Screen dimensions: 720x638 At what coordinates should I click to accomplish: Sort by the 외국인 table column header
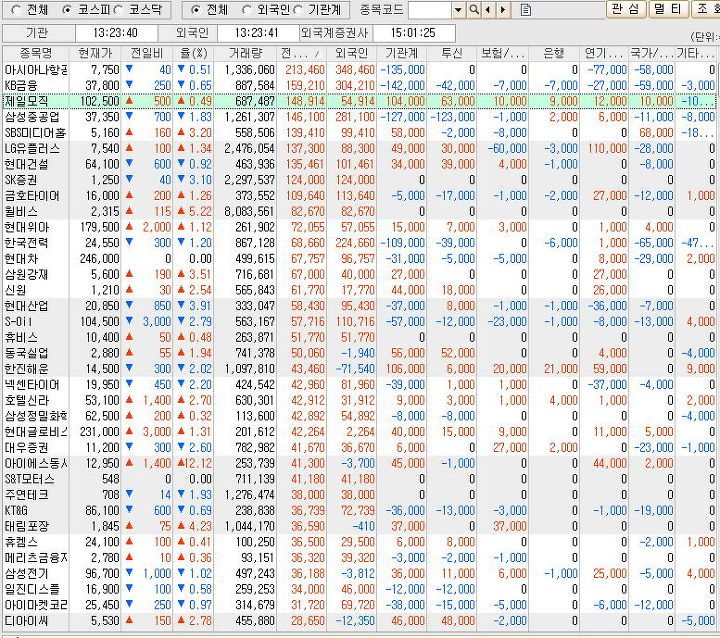click(x=351, y=53)
